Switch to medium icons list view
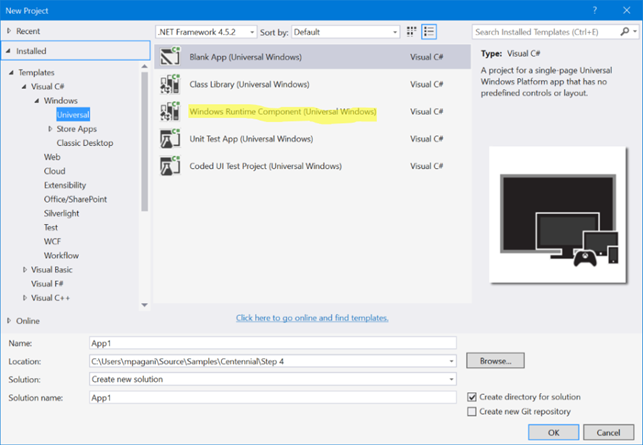This screenshot has height=445, width=643. coord(429,32)
